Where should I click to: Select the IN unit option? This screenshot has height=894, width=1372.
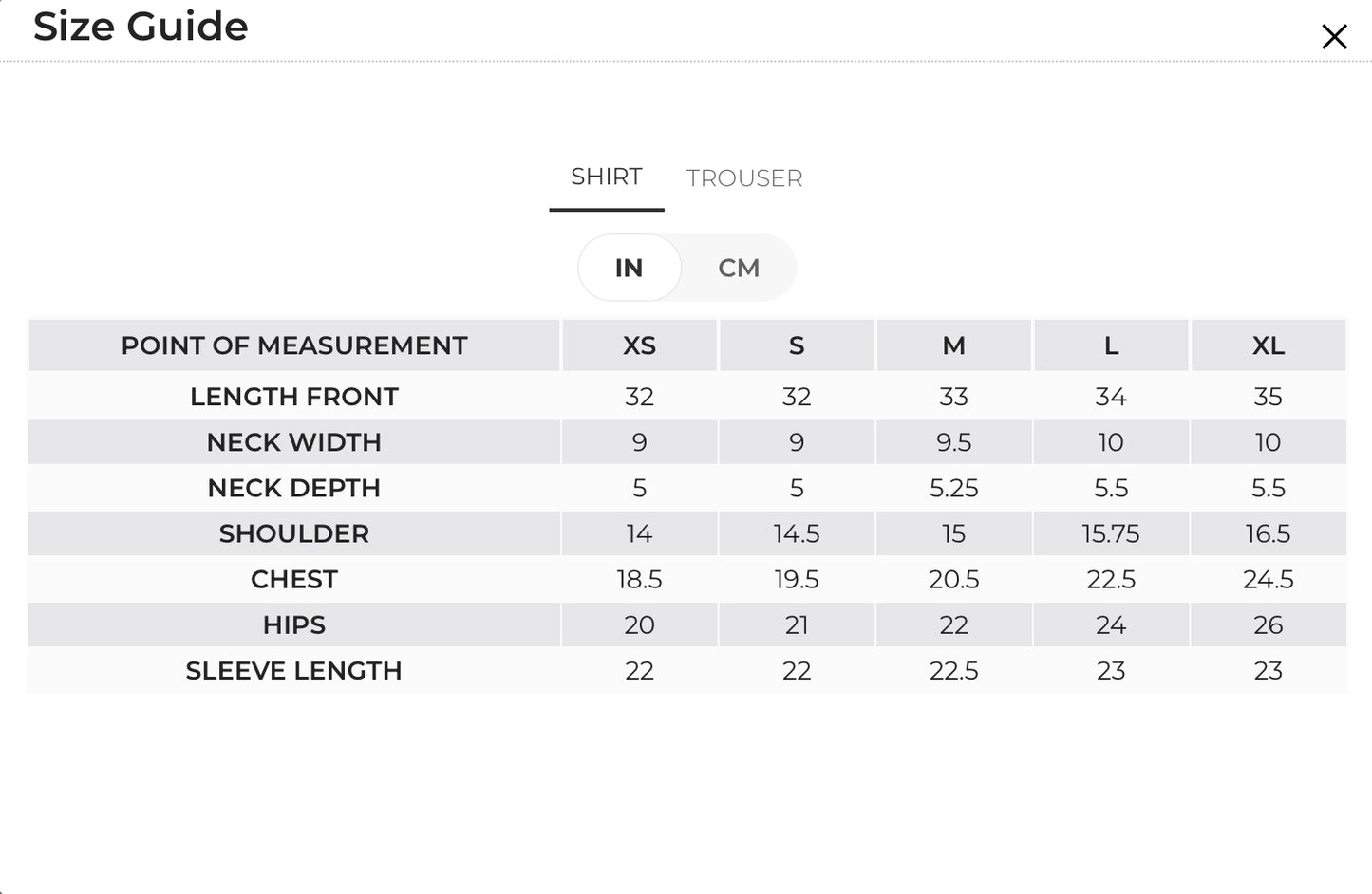click(x=629, y=268)
